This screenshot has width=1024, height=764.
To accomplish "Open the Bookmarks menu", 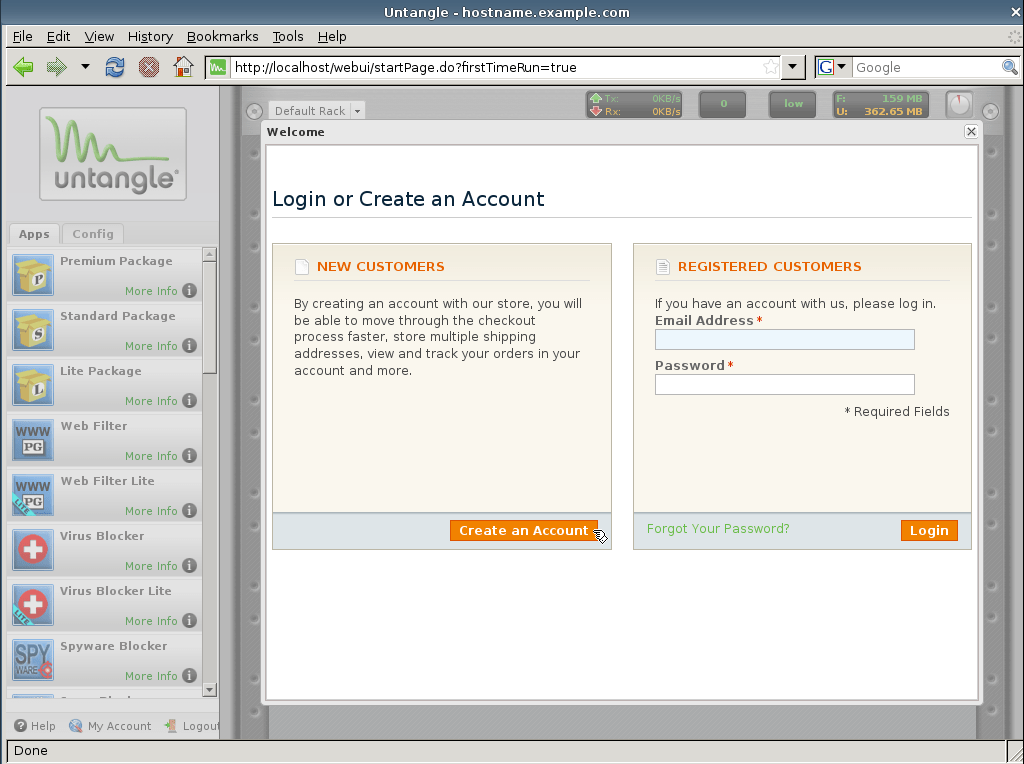I will pyautogui.click(x=223, y=37).
